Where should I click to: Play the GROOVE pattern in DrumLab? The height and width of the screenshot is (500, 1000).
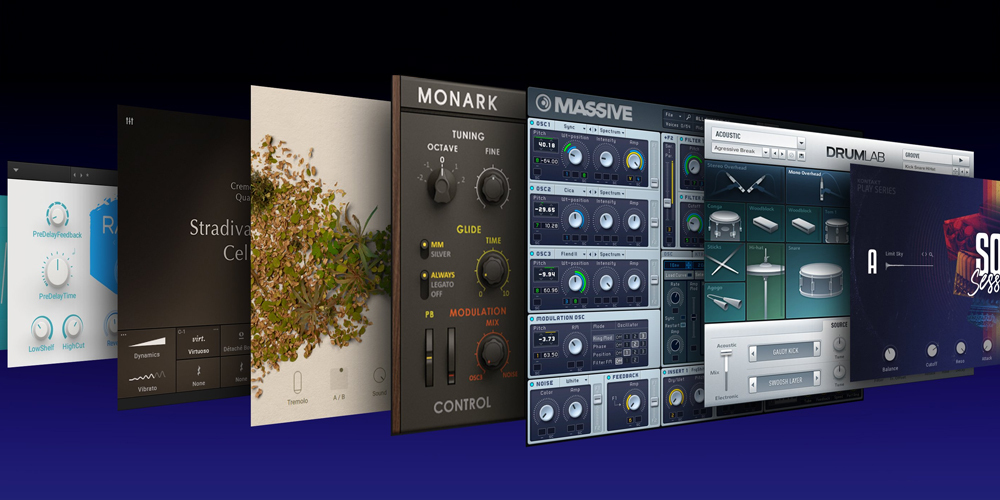tap(959, 159)
